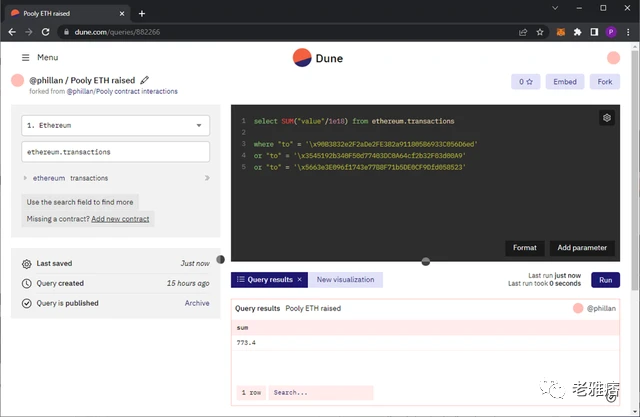640x417 pixels.
Task: Click the page vertical scrollbar
Action: [x=634, y=171]
